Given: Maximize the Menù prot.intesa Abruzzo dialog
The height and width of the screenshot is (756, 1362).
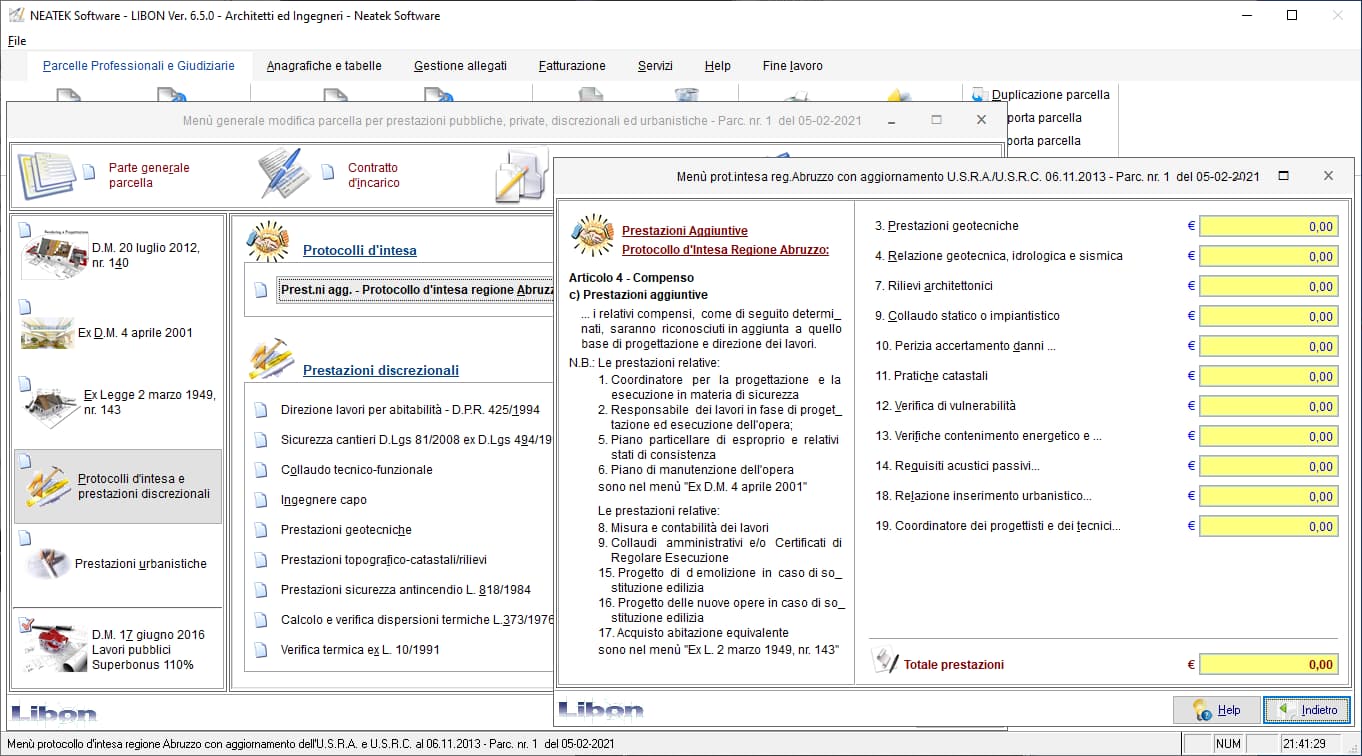Looking at the screenshot, I should tap(1283, 175).
